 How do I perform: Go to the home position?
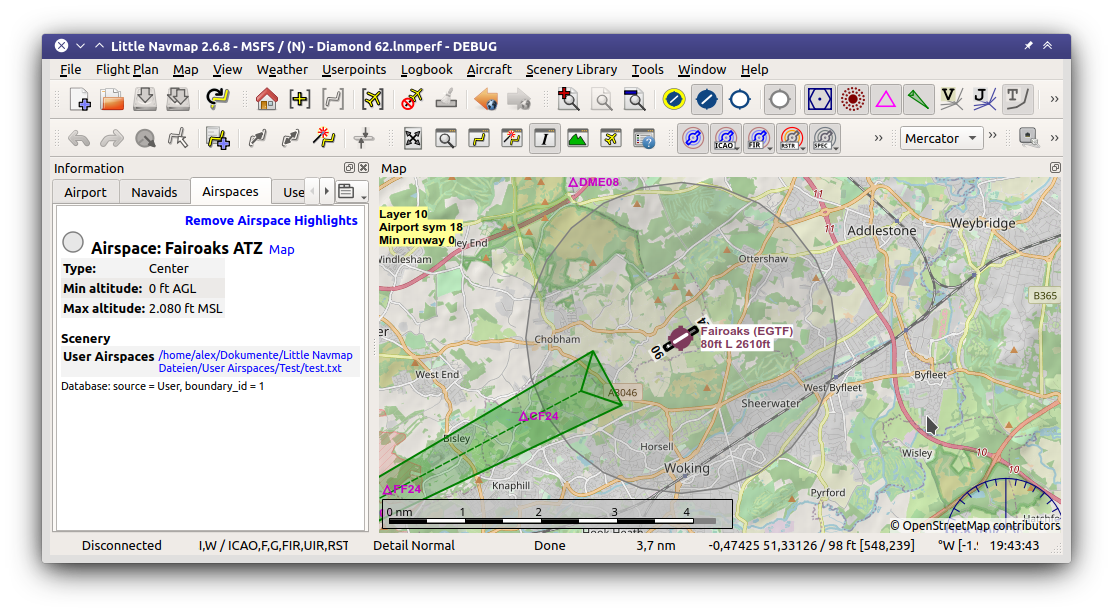267,99
